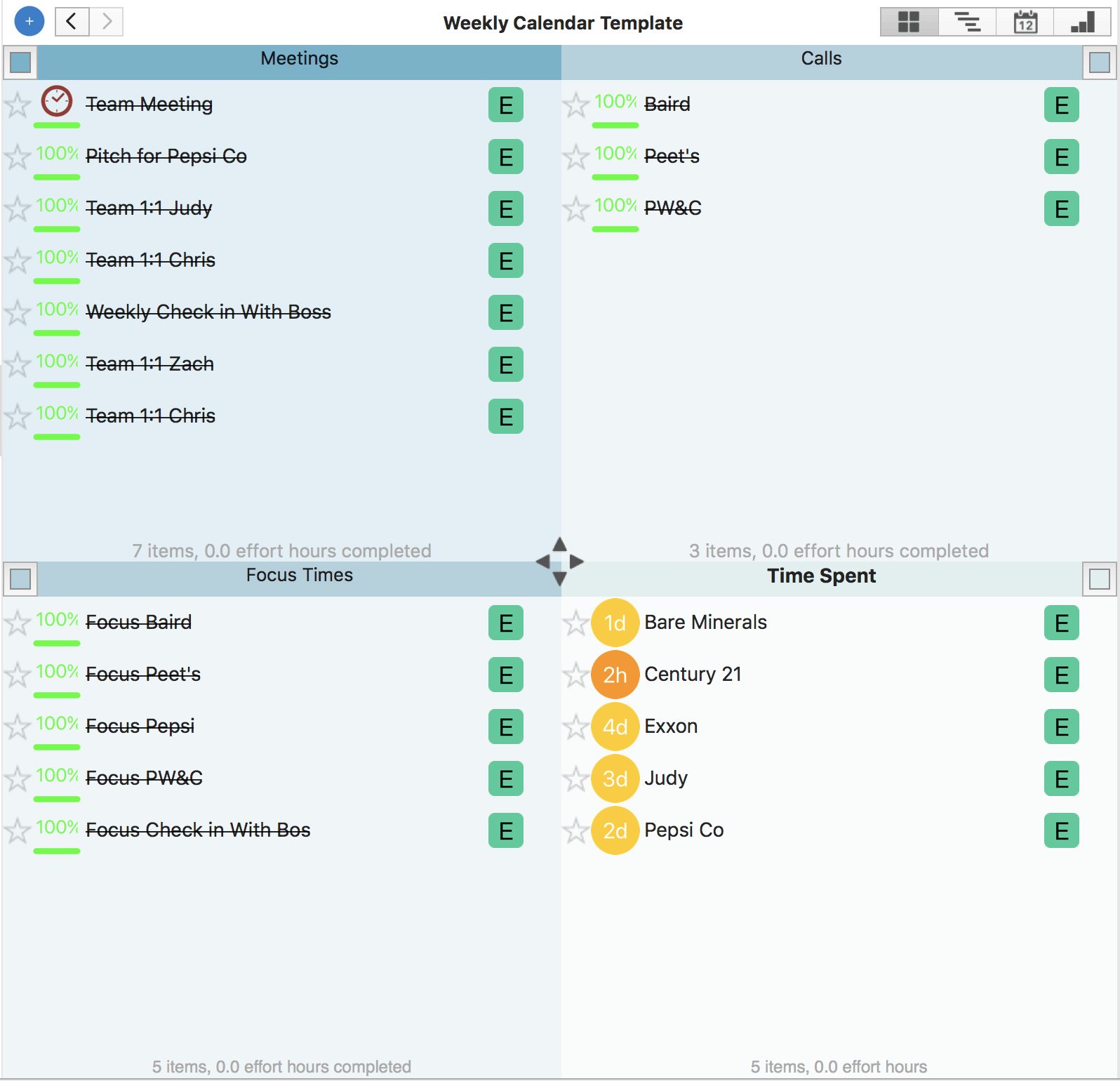Open the Focus Check in With Bos item
1120x1081 pixels.
tap(198, 830)
